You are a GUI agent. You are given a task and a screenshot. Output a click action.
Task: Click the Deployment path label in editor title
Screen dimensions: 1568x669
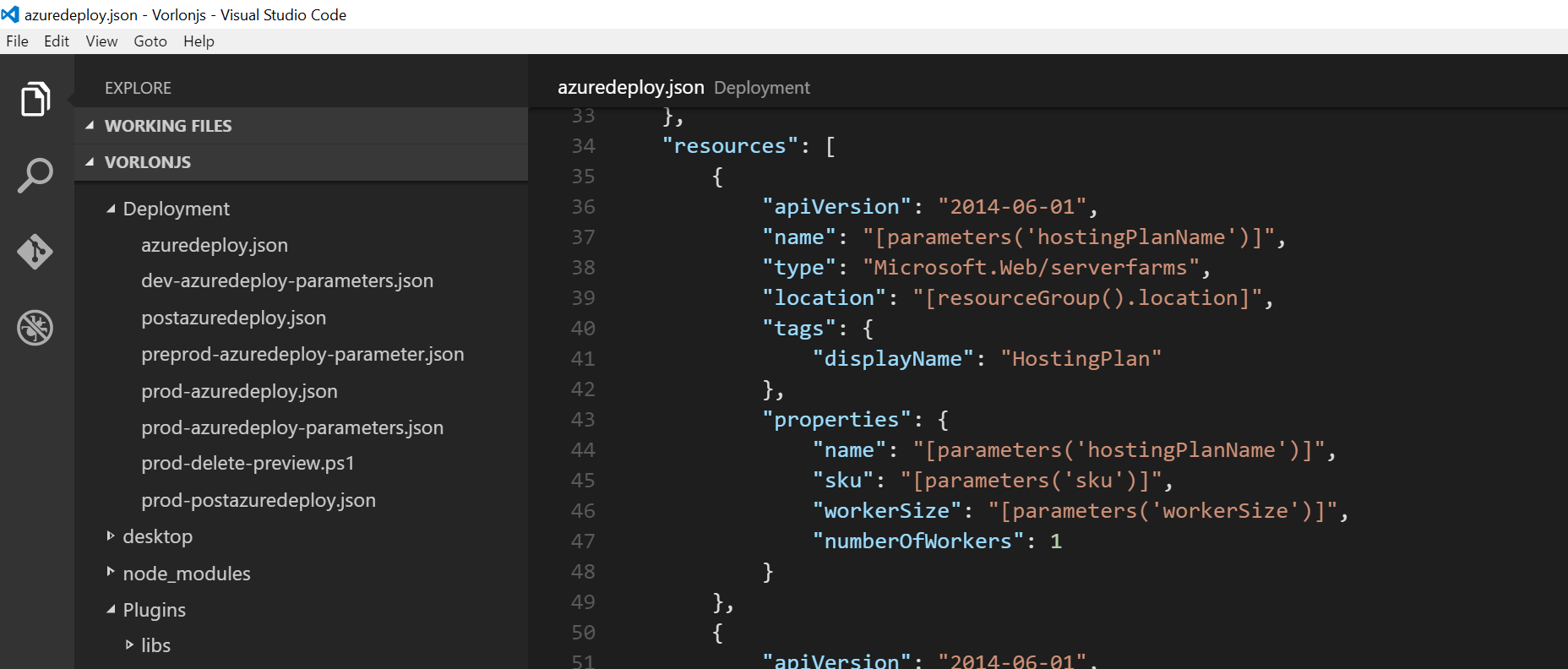tap(761, 88)
